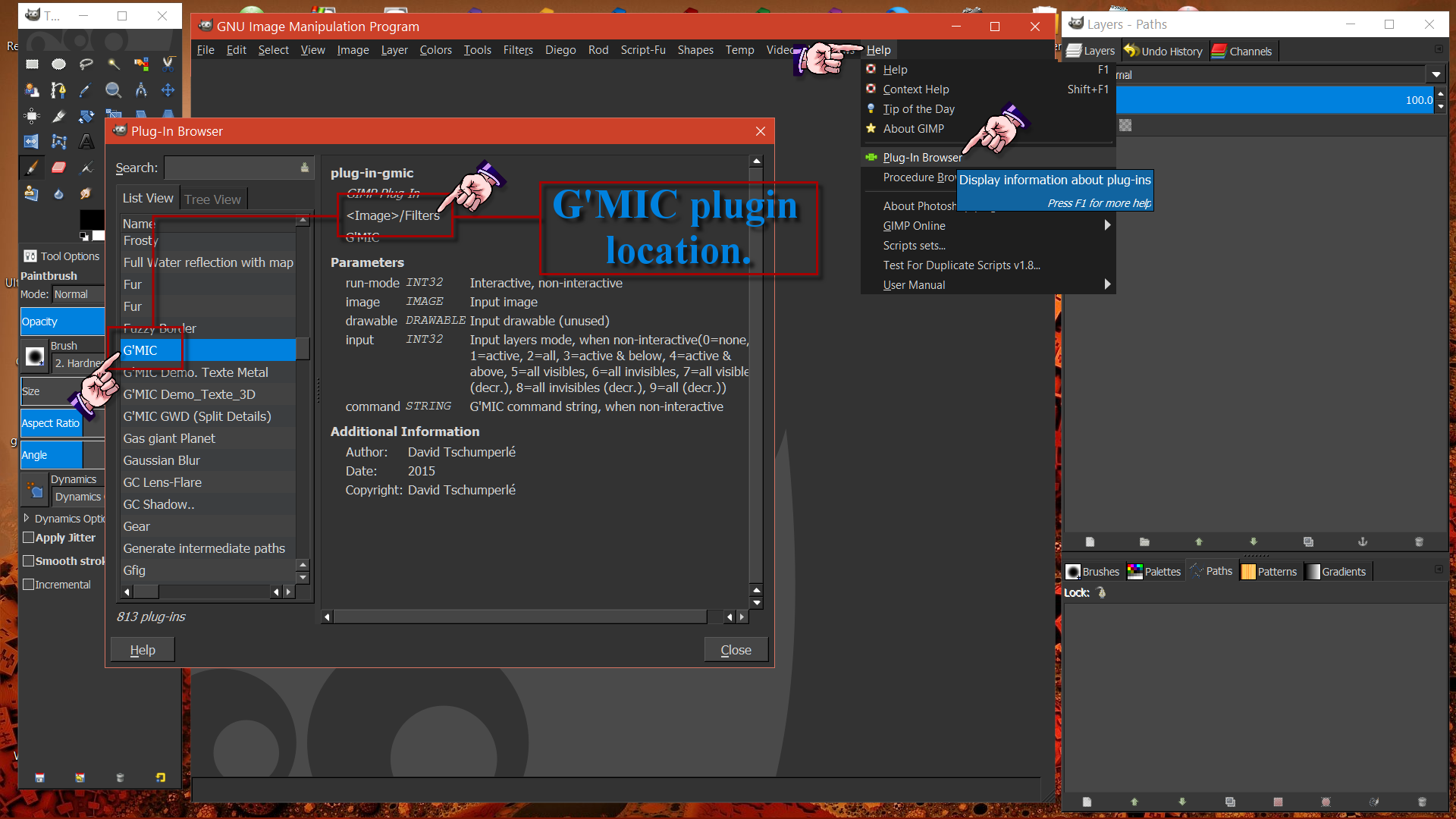This screenshot has height=819, width=1456.
Task: Select the Paintbrush tool
Action: [x=32, y=168]
